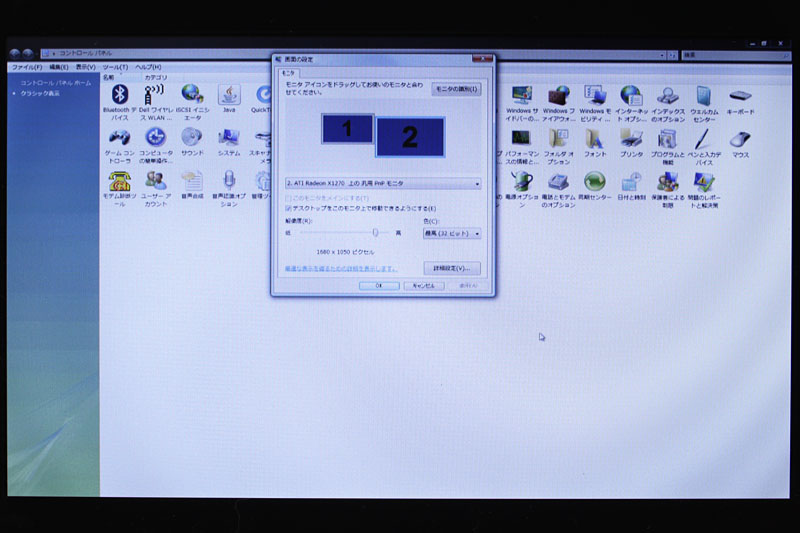
Task: Open iSCSI initiator globe icon
Action: pyautogui.click(x=192, y=94)
